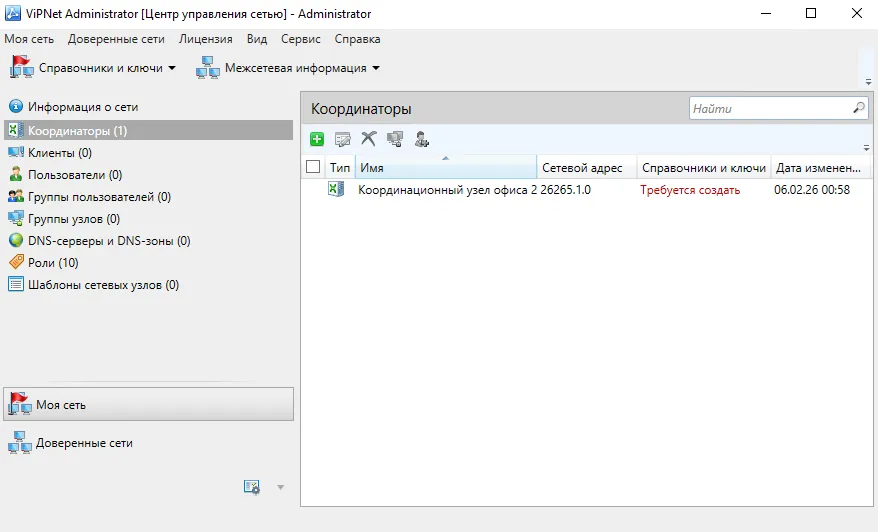Click the Delete coordinator scissors icon
The image size is (878, 532).
pyautogui.click(x=368, y=138)
